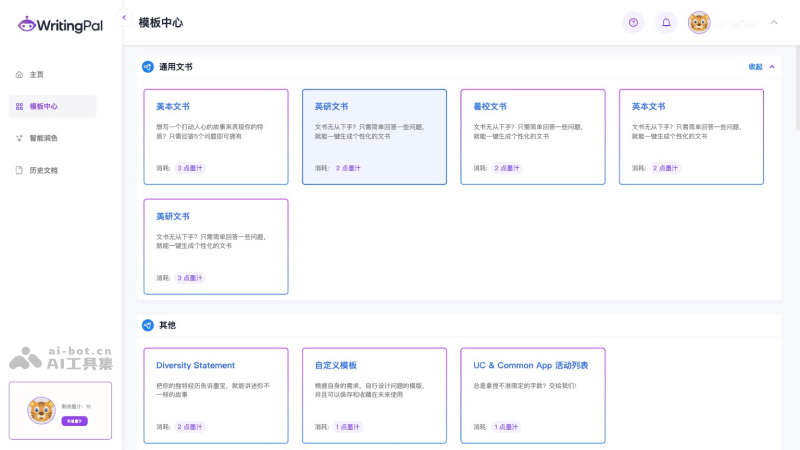This screenshot has width=800, height=450.
Task: Click the 主页 home icon in sidebar
Action: [x=19, y=75]
